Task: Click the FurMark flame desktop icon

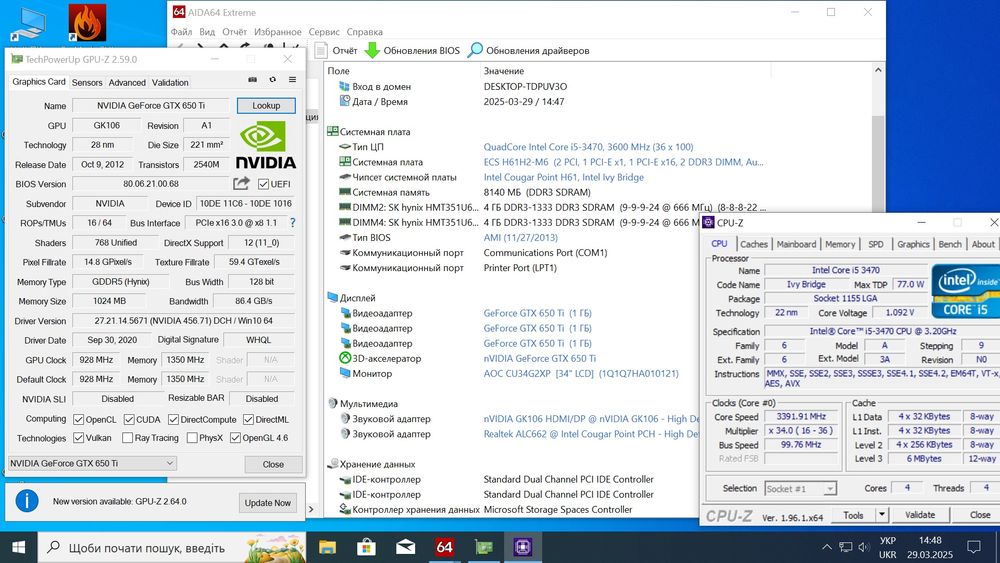Action: tap(87, 22)
